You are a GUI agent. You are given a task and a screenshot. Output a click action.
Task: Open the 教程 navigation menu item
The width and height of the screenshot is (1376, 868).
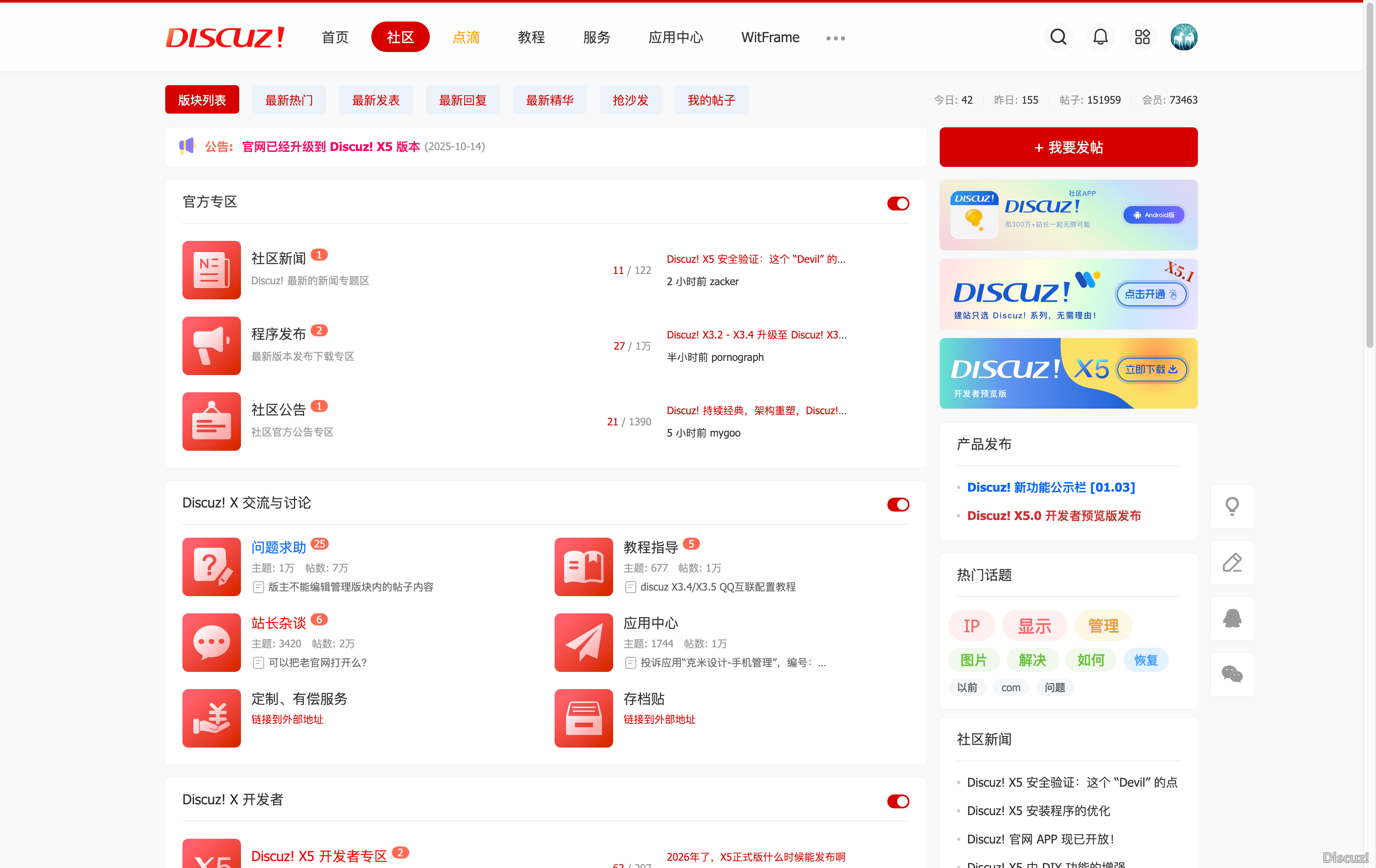click(x=531, y=37)
